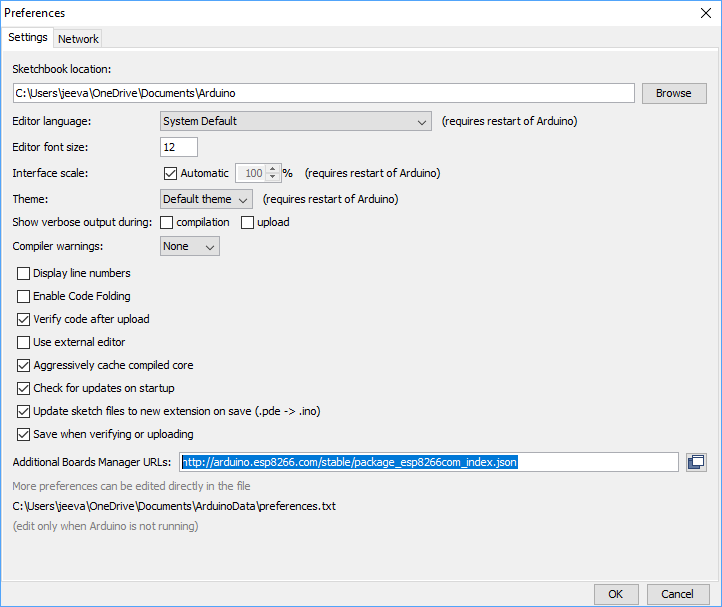The height and width of the screenshot is (607, 722).
Task: Click the Sketchbook location path field
Action: point(324,93)
